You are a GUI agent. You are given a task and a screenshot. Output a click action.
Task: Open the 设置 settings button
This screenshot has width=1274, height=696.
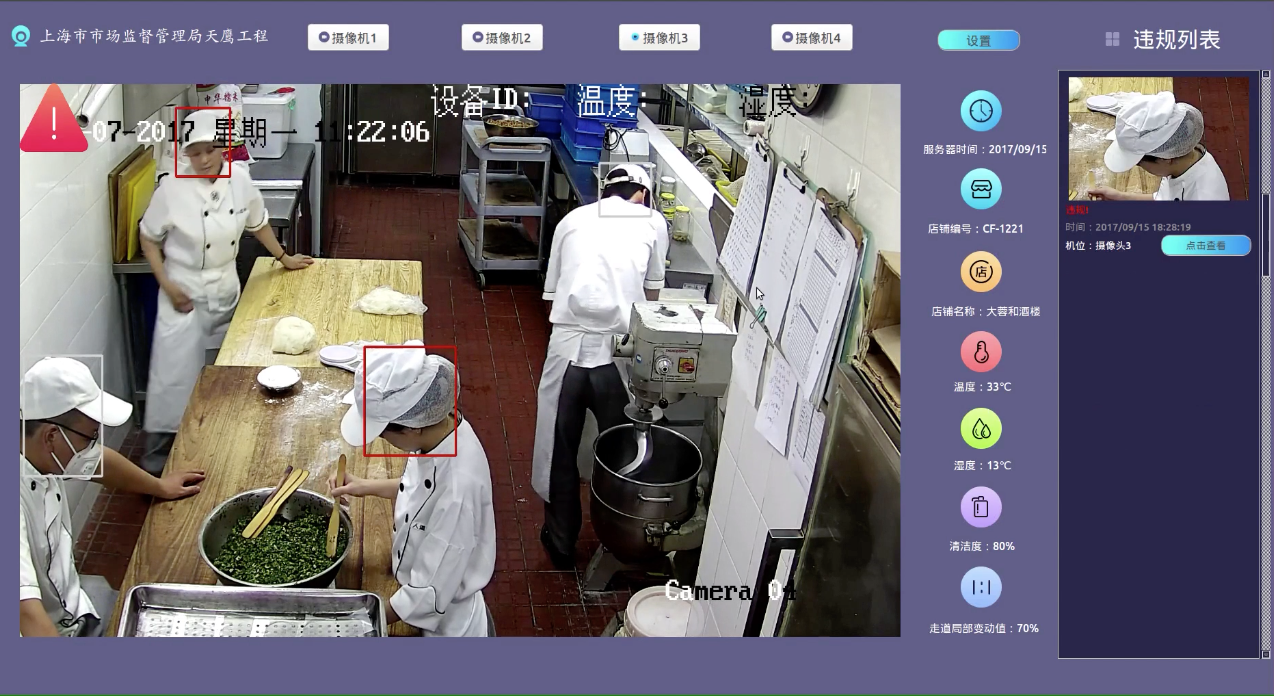pos(978,40)
